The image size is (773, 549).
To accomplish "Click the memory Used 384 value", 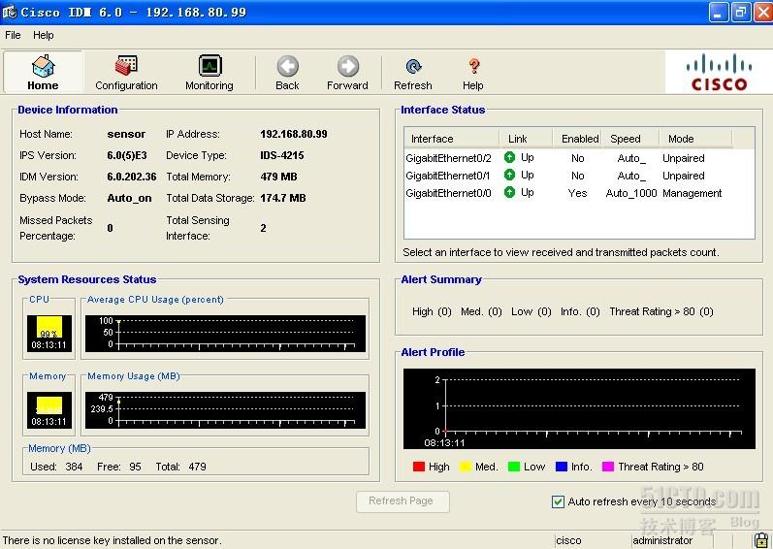I will 74,467.
